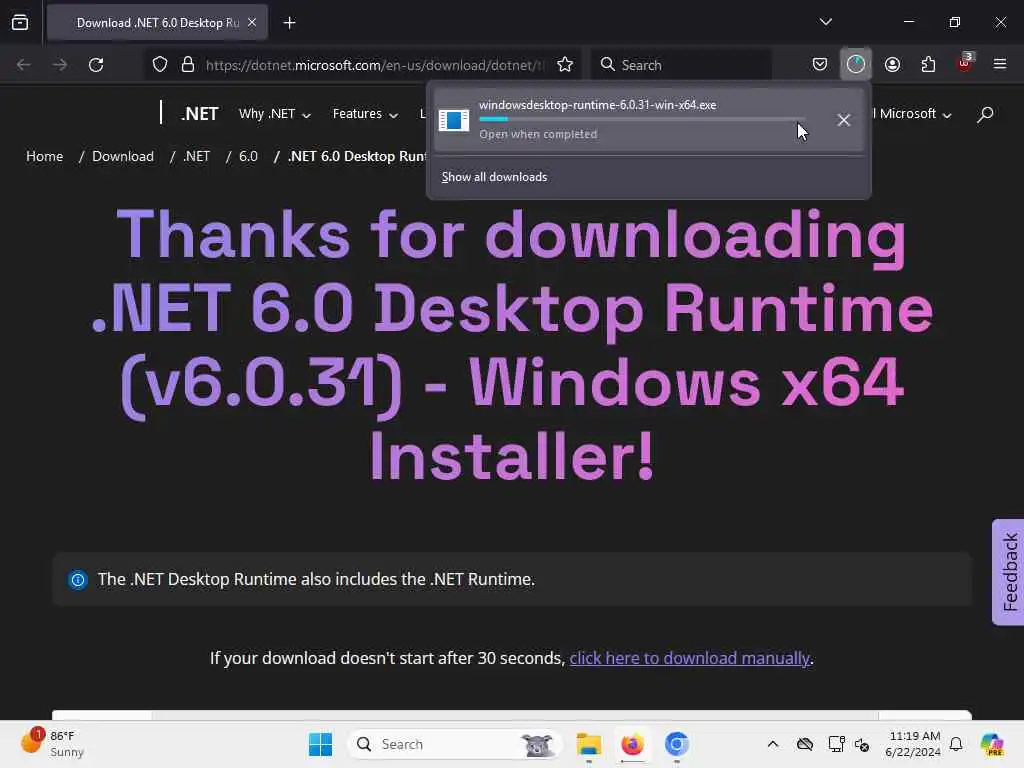
Task: Open OneDrive cloud tray icon
Action: click(805, 744)
